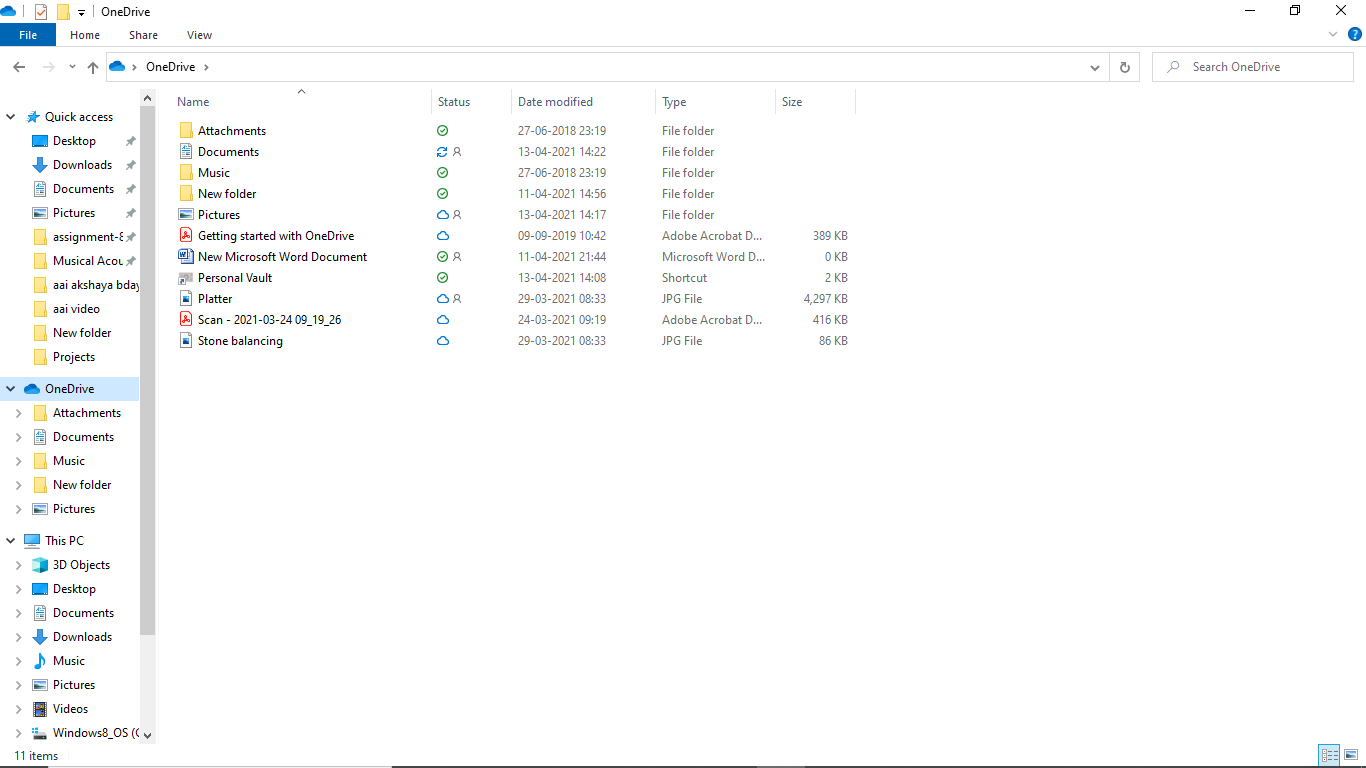Sort by the Type column header
Viewport: 1366px width, 768px height.
click(715, 102)
